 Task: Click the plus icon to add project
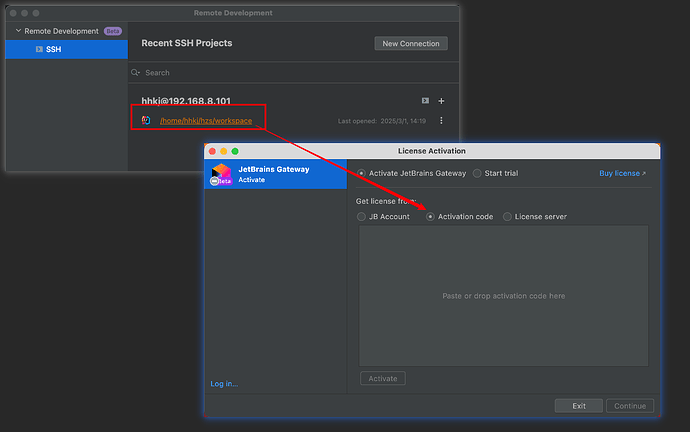[x=441, y=101]
